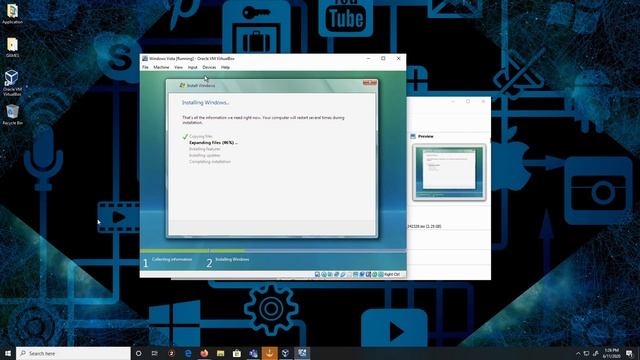The height and width of the screenshot is (360, 640).
Task: Open the Machine menu
Action: click(161, 67)
